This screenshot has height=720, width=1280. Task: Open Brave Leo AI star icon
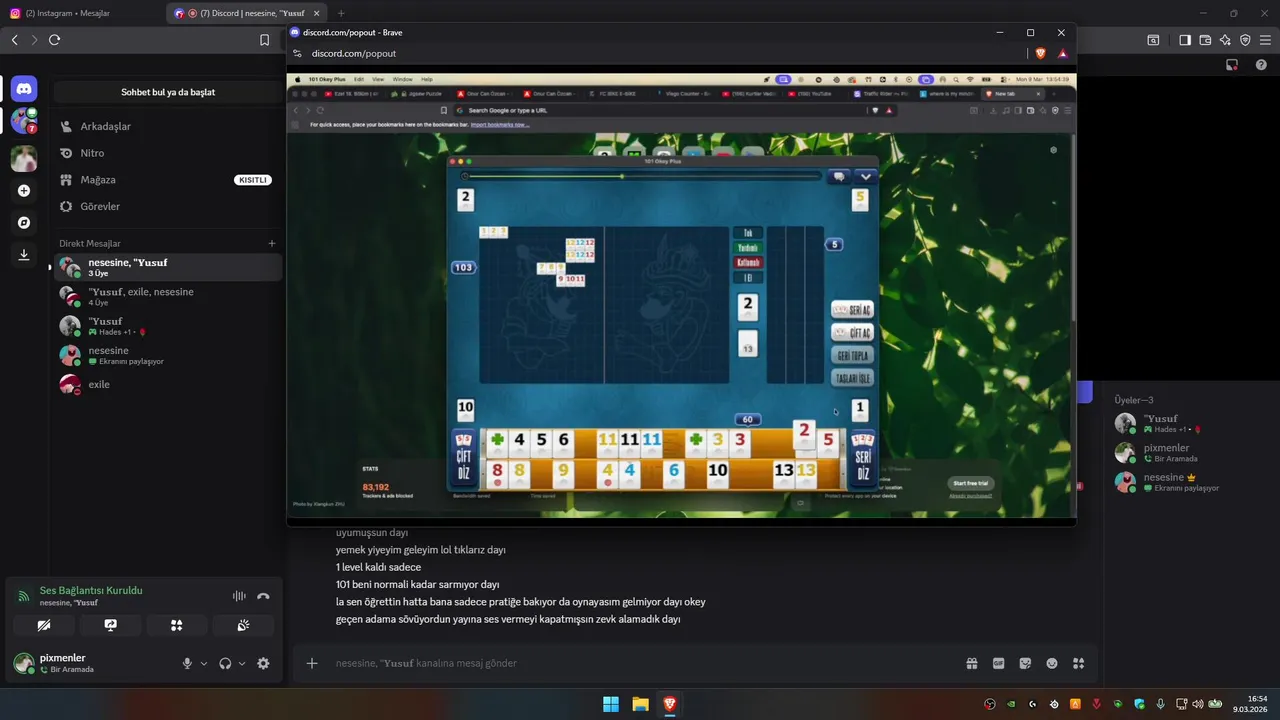1225,40
